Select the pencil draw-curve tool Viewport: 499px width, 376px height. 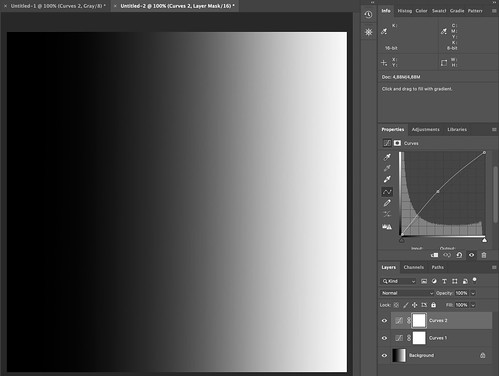click(387, 203)
